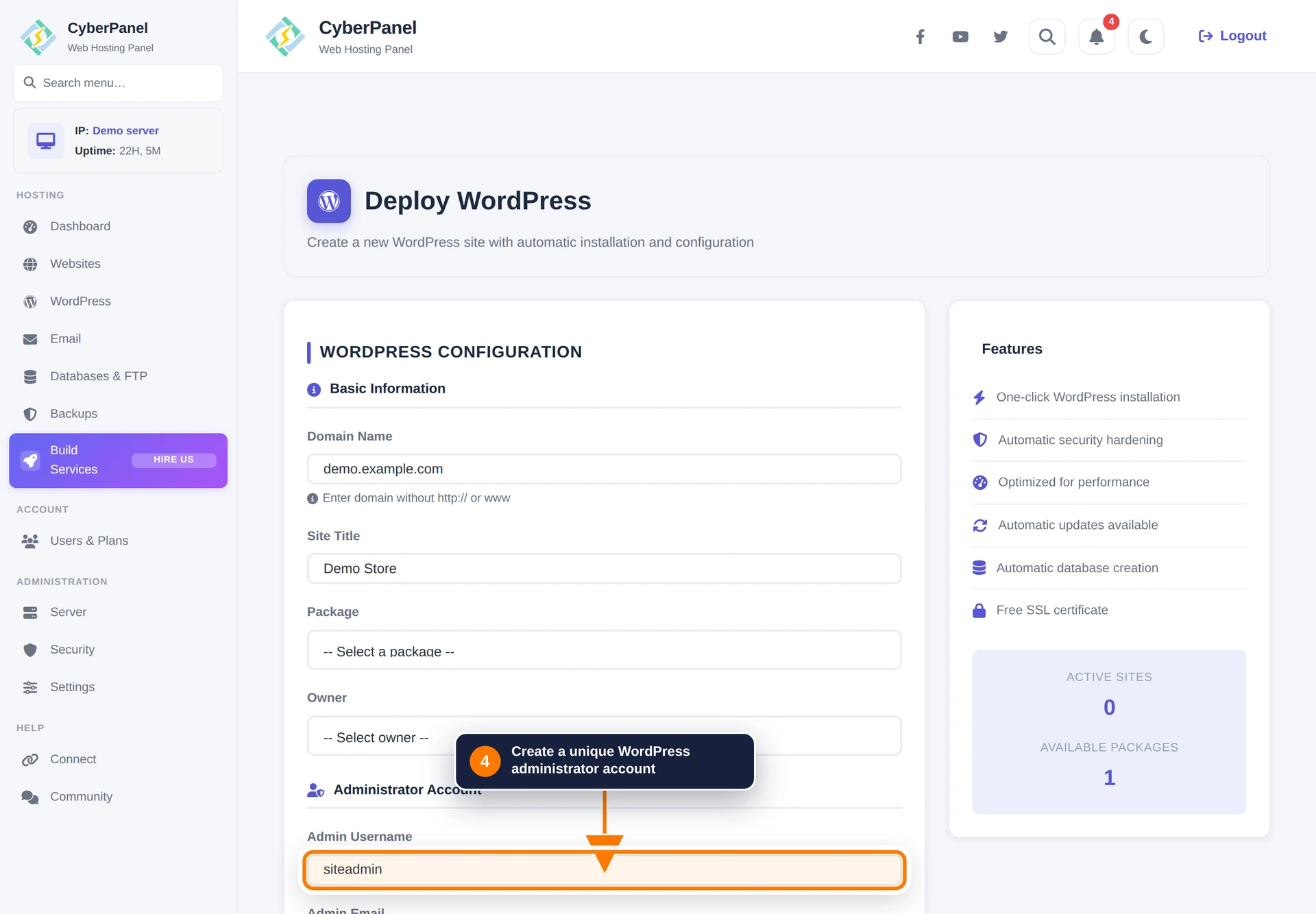
Task: Click the Security shield icon in sidebar
Action: (30, 650)
